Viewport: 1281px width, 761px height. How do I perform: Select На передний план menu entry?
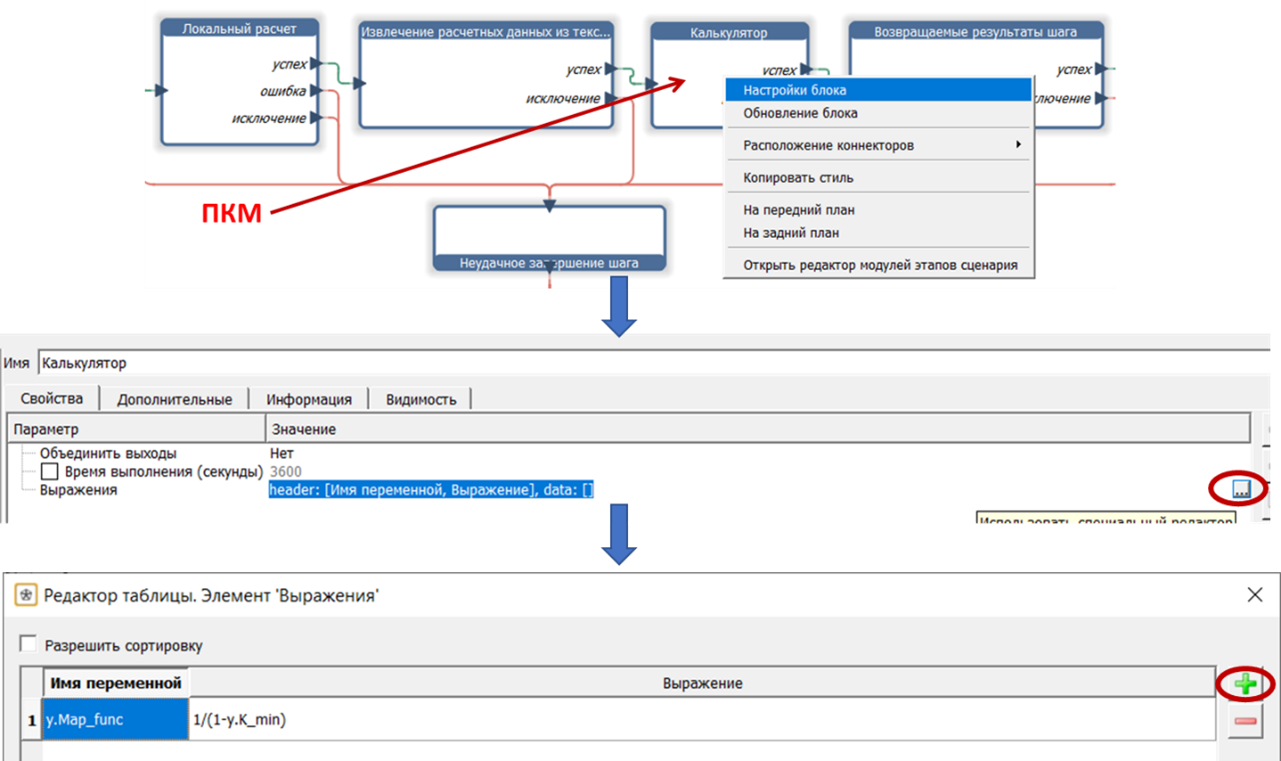877,210
